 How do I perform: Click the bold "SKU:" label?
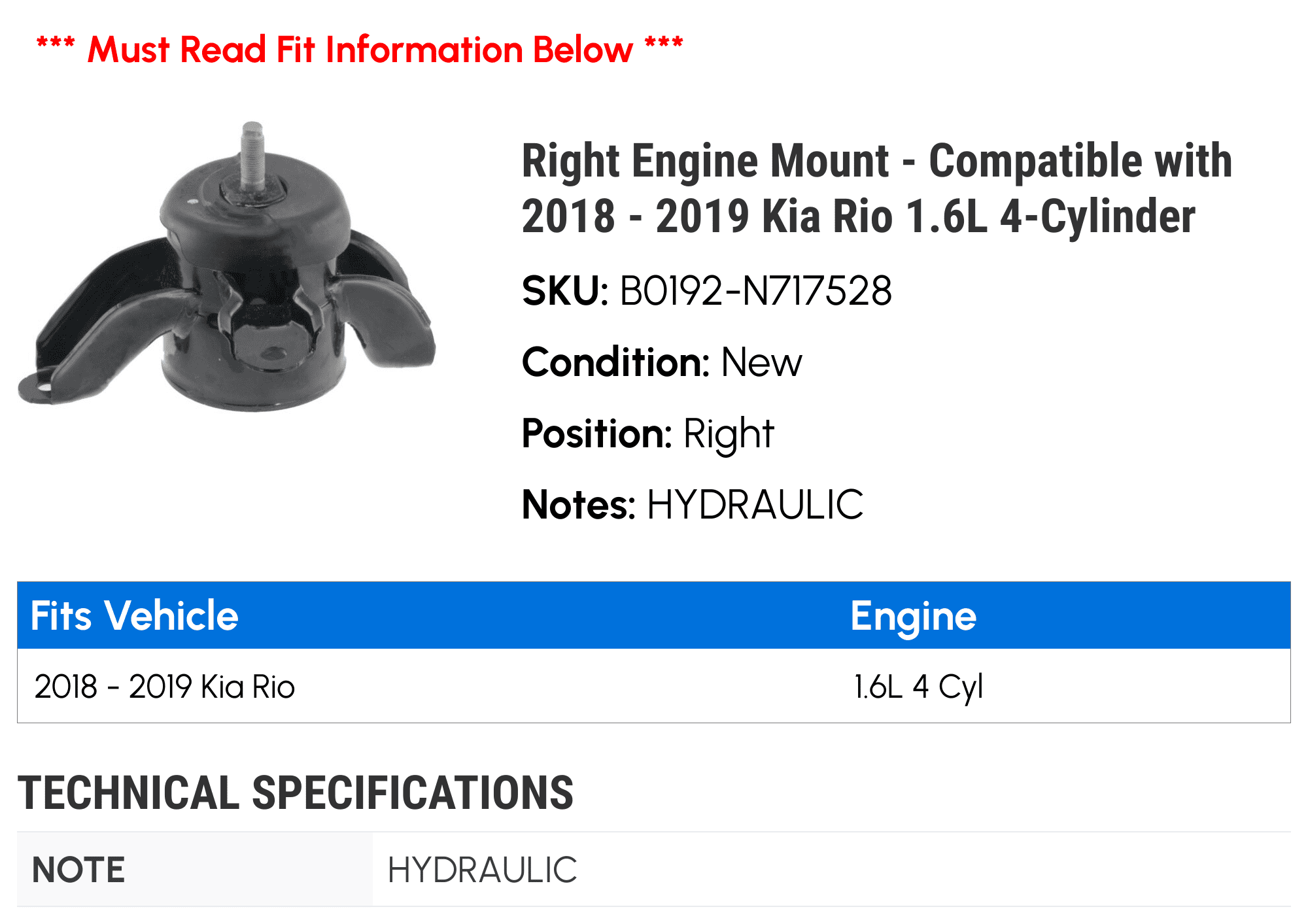click(565, 291)
